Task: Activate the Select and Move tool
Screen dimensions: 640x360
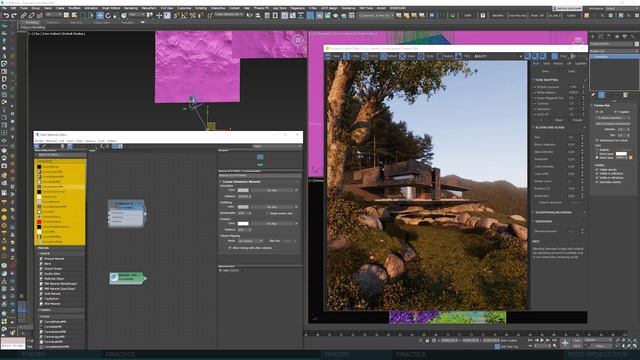Action: click(x=100, y=16)
